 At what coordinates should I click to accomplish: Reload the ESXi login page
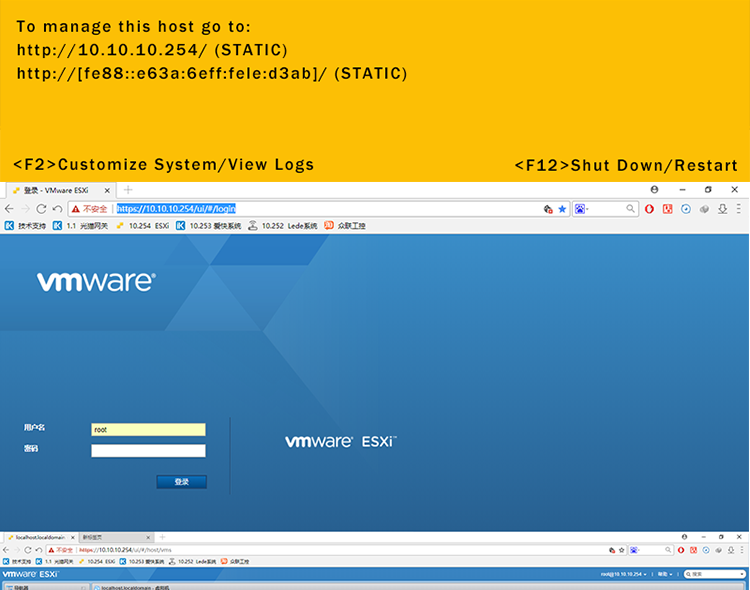pos(41,209)
